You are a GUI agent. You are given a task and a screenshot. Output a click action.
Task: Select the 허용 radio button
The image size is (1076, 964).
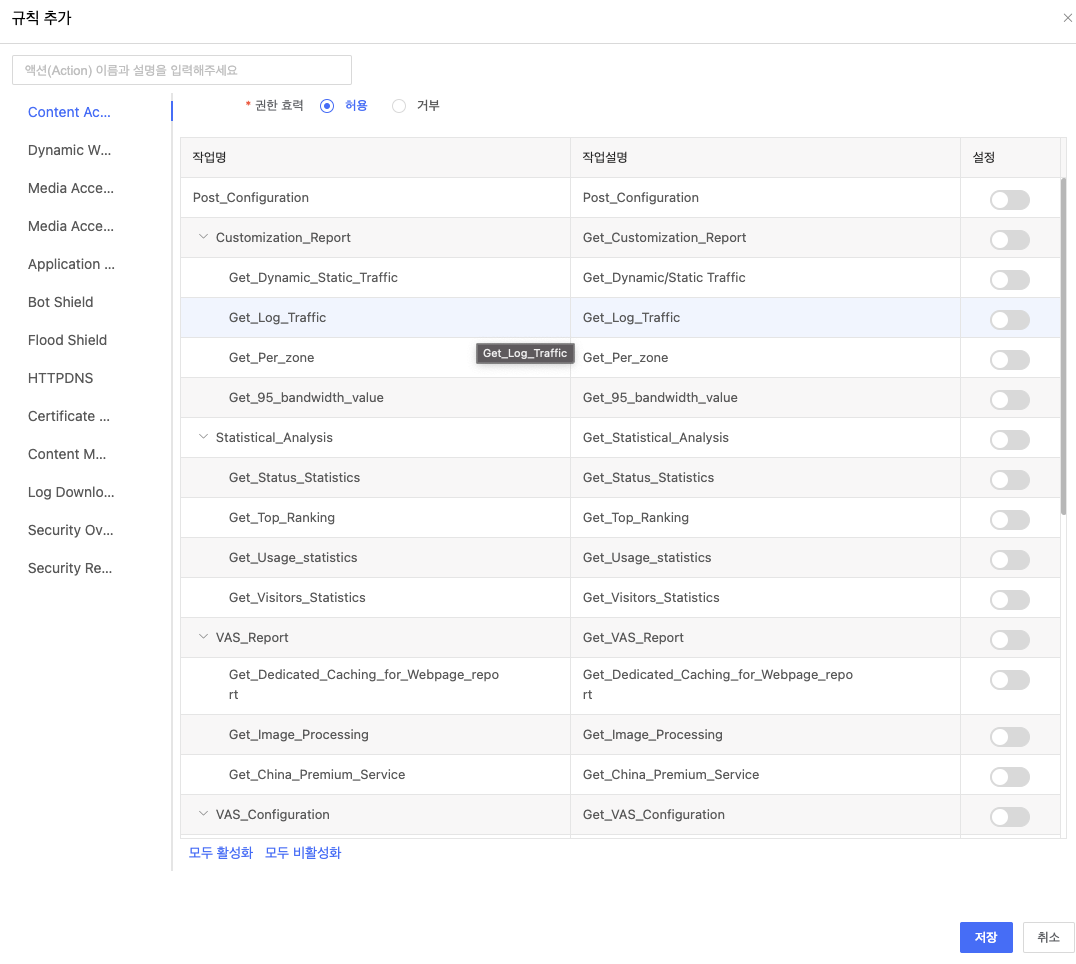tap(327, 106)
